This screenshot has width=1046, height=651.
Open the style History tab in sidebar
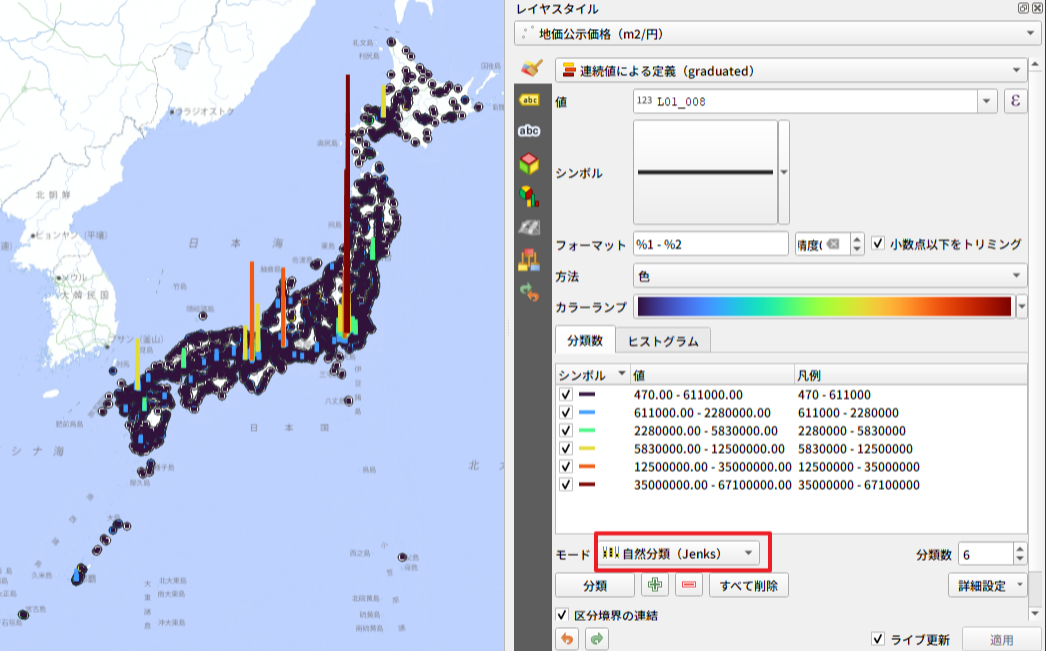point(530,292)
